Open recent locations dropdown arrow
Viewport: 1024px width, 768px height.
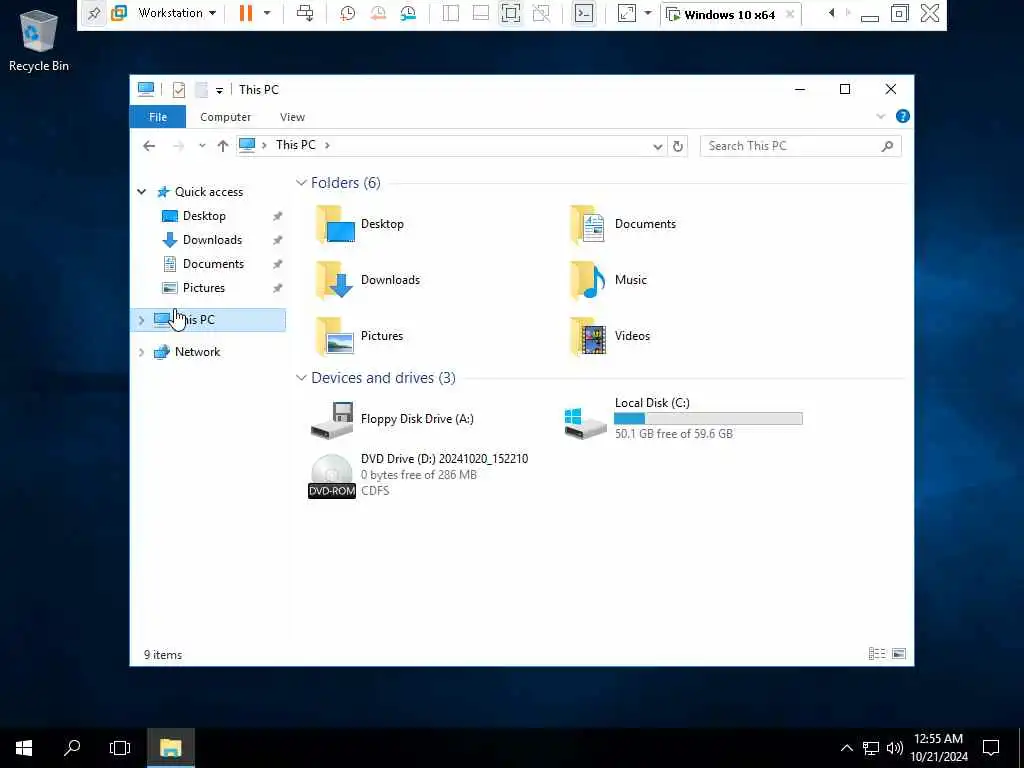pyautogui.click(x=202, y=146)
